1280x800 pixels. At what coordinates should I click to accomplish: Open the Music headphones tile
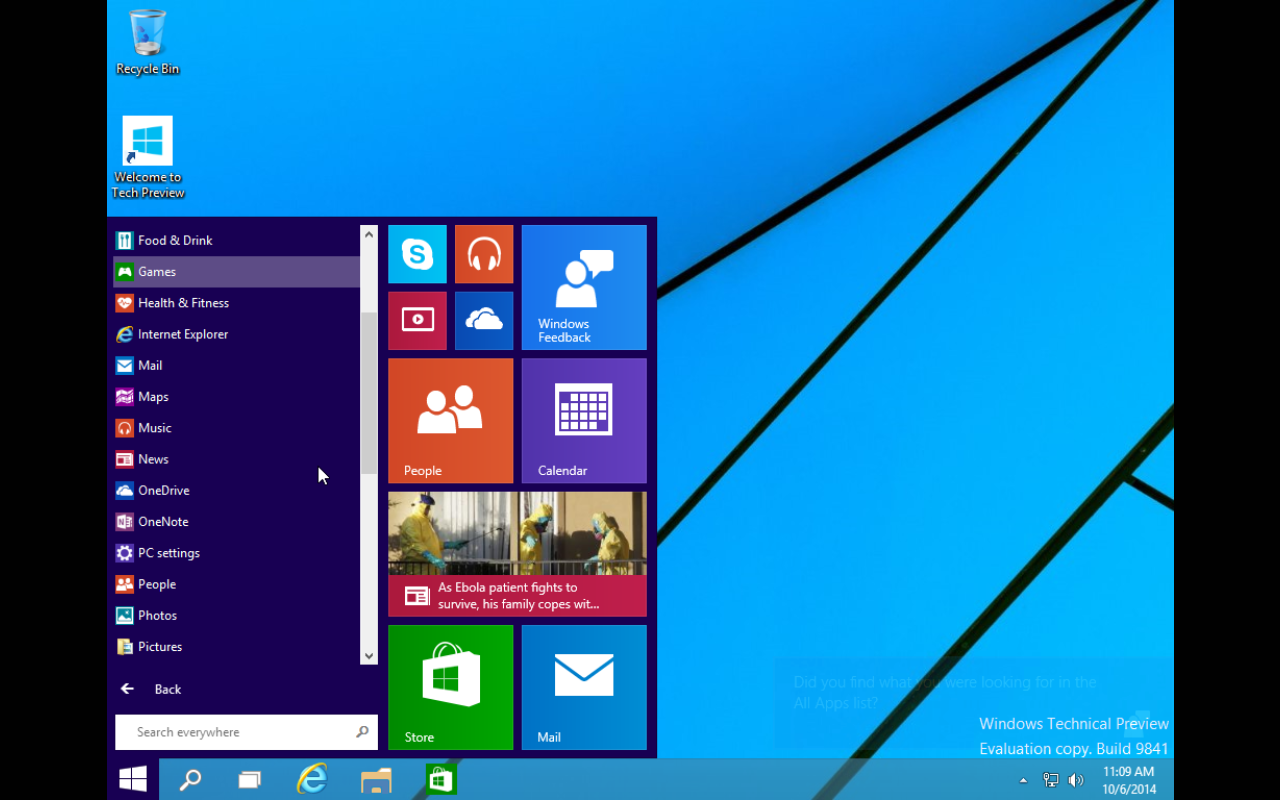tap(484, 254)
